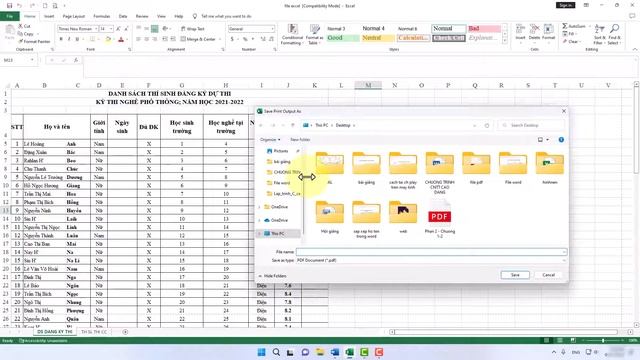Viewport: 640px width, 360px height.
Task: Open Sort & Filter in Editing group
Action: [x=599, y=34]
